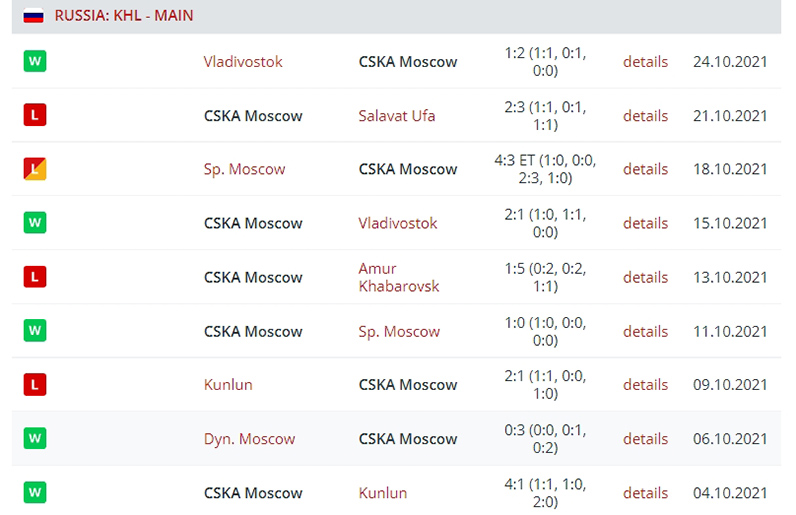Viewport: 796px width, 515px height.
Task: Open the Salavat Ufa team page
Action: click(x=396, y=116)
